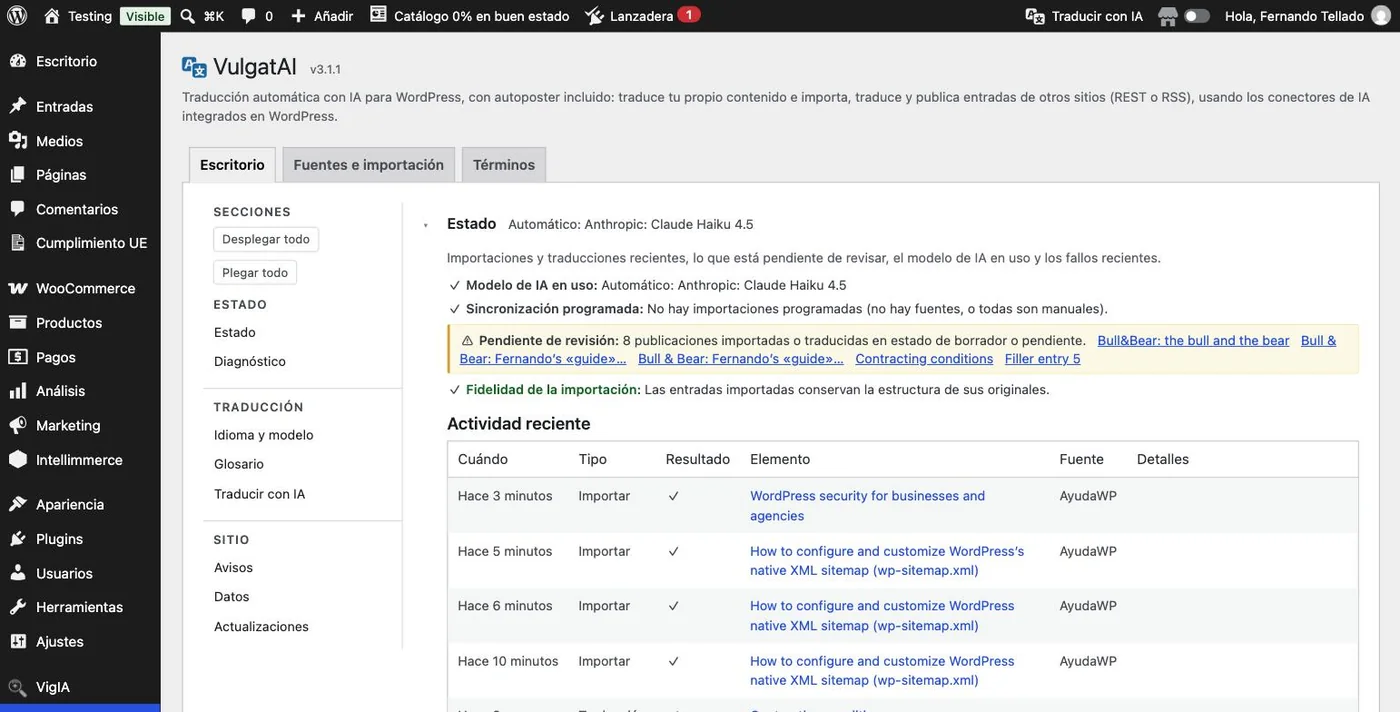
Task: Click the Visible site status badge
Action: (x=145, y=16)
